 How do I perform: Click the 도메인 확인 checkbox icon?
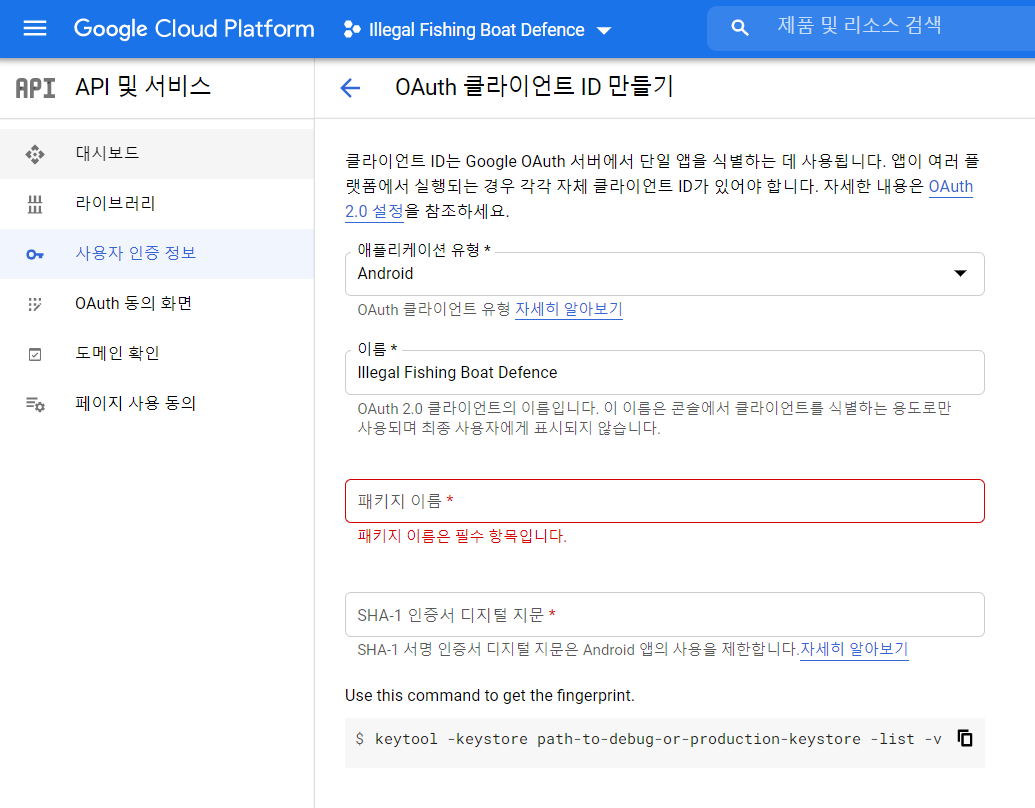pyautogui.click(x=35, y=354)
